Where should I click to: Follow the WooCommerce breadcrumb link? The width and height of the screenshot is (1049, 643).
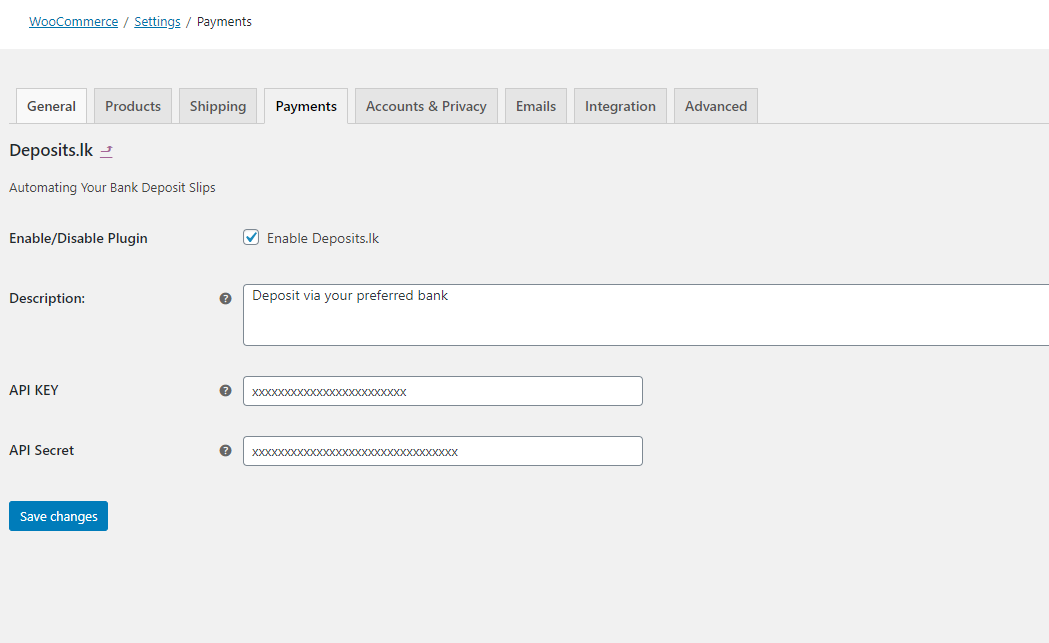[74, 21]
